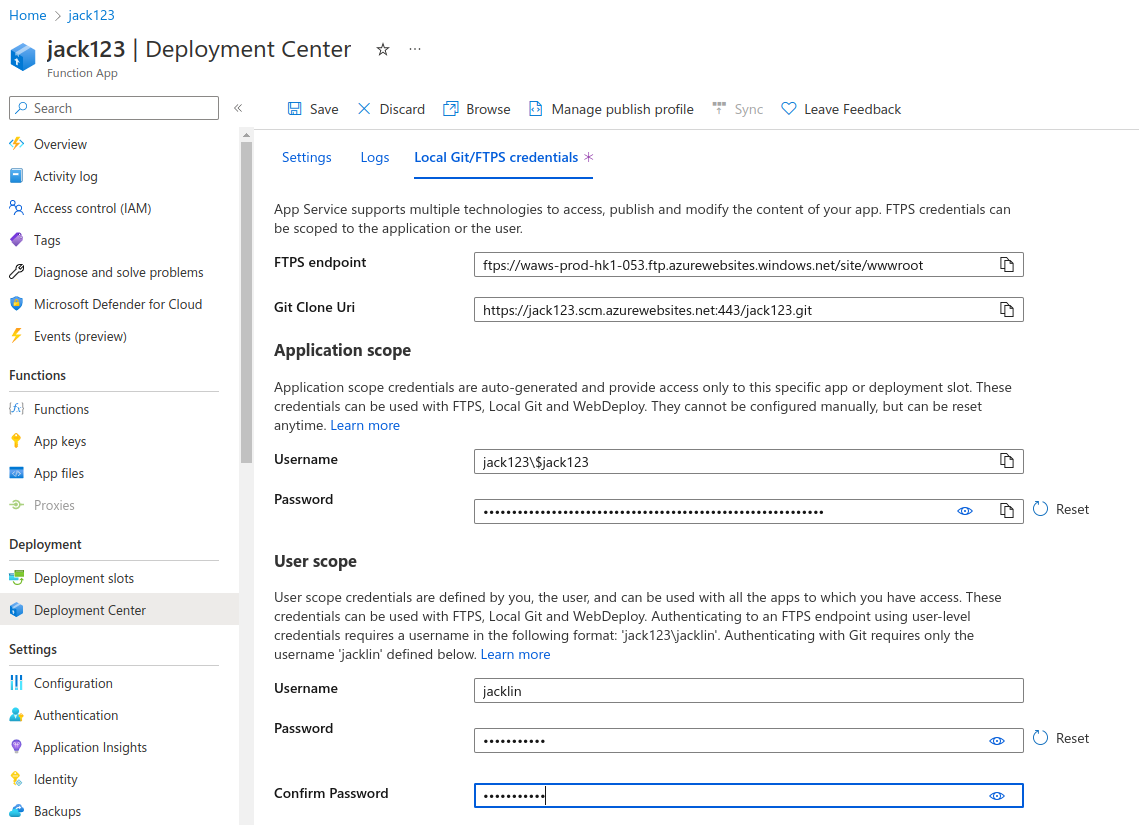Open Microsoft Defender for Cloud
The height and width of the screenshot is (825, 1139).
120,304
